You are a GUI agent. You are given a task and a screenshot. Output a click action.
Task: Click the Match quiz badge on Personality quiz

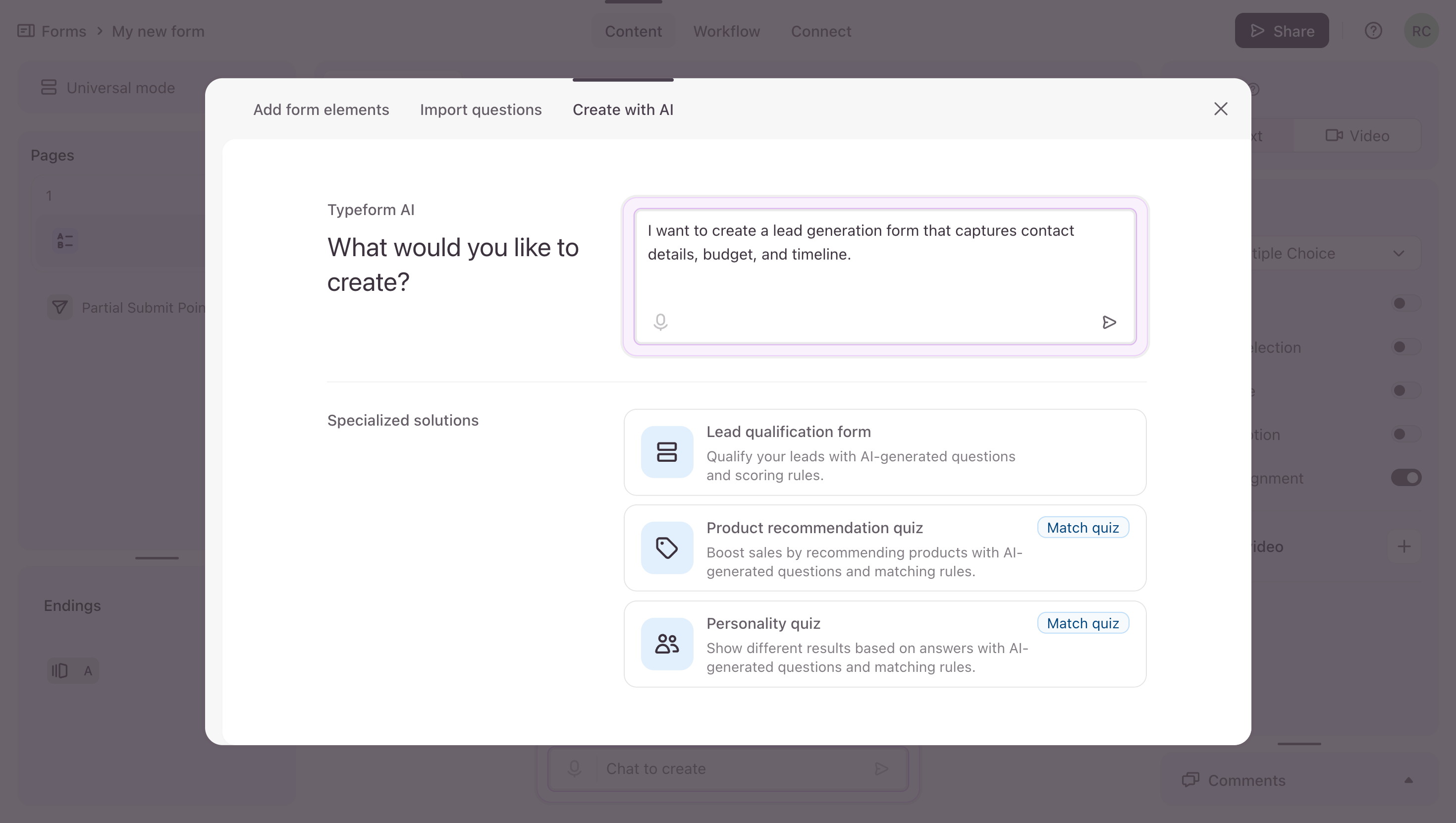point(1082,623)
